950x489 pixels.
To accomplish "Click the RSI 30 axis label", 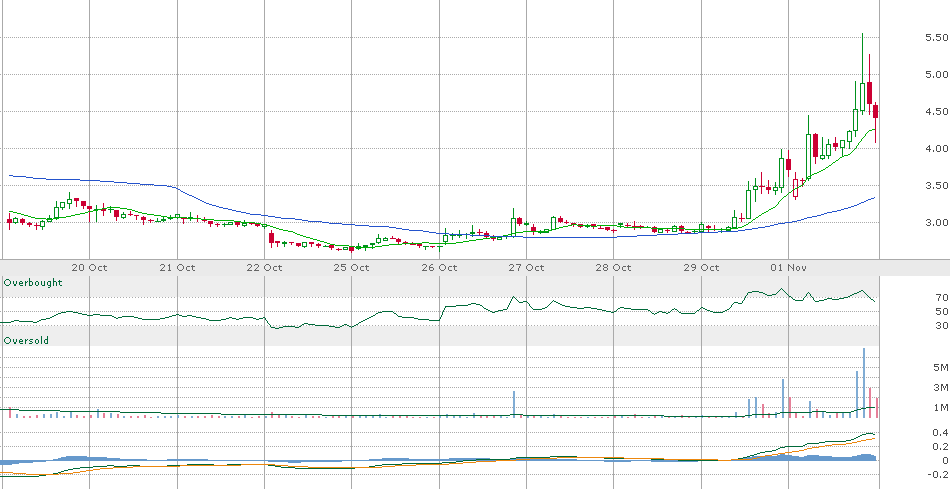I will (942, 325).
